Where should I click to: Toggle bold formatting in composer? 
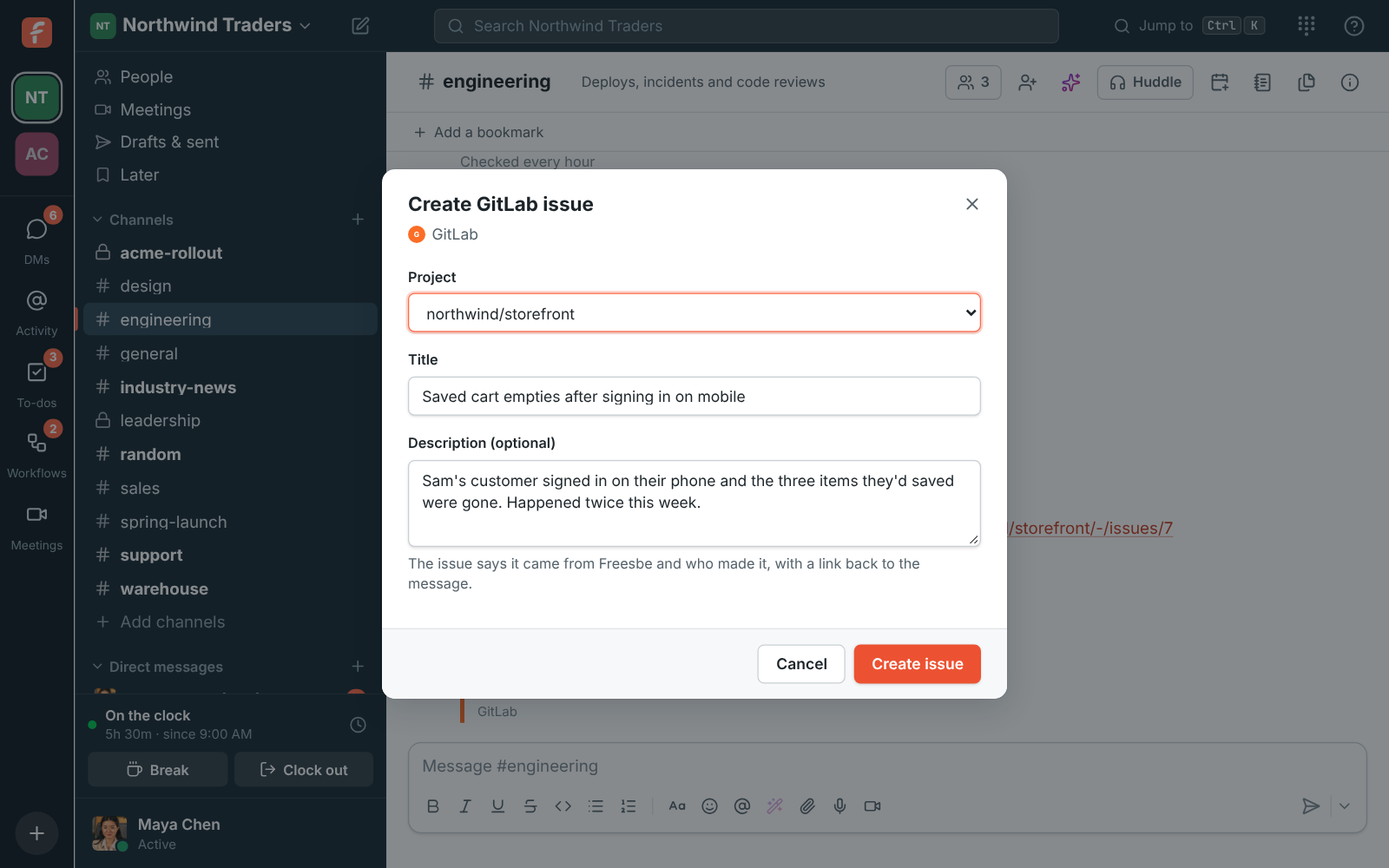click(x=433, y=806)
